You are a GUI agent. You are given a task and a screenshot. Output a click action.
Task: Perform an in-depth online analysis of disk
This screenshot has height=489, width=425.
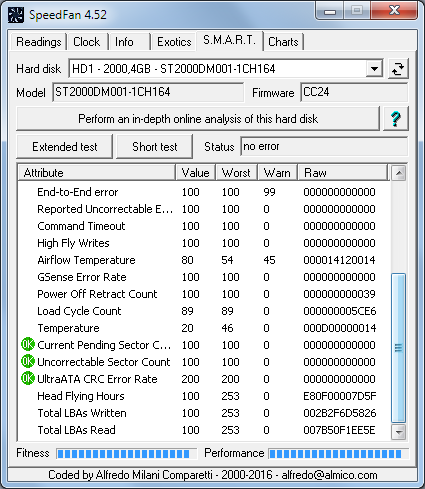coord(198,119)
